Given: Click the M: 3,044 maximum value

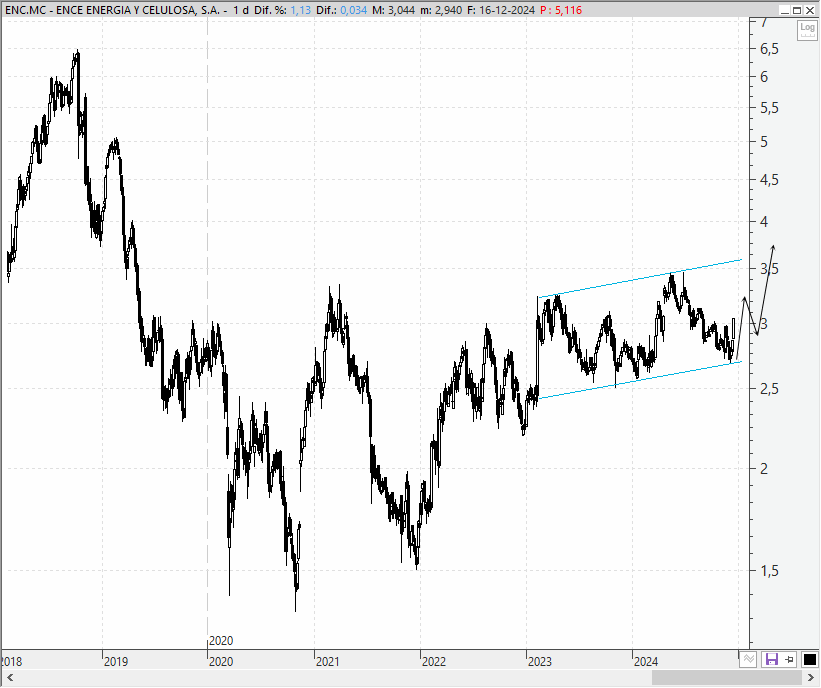Looking at the screenshot, I should pyautogui.click(x=393, y=10).
